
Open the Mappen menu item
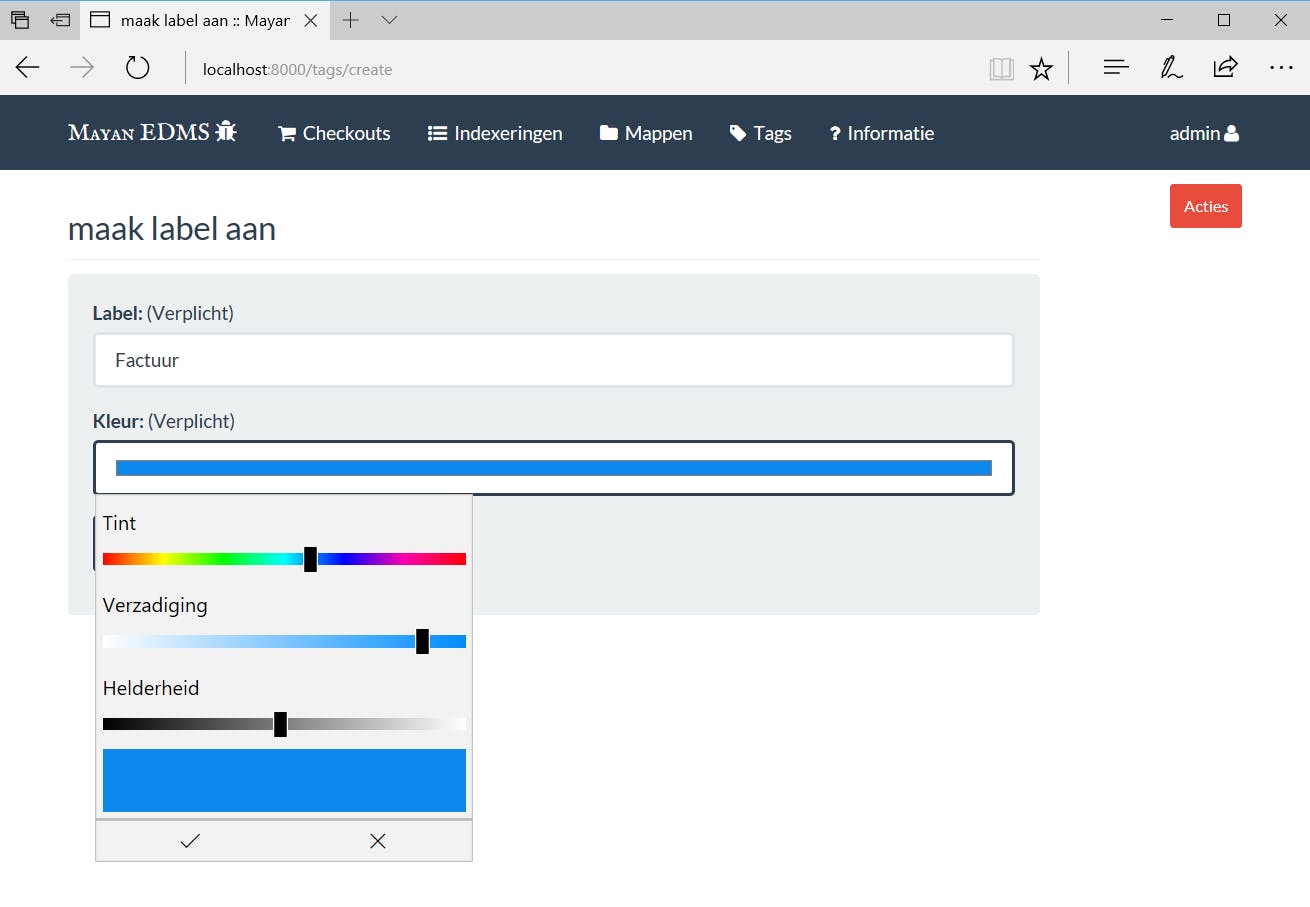tap(646, 133)
